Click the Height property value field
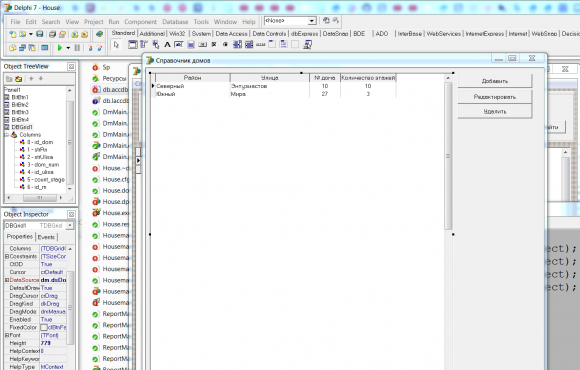This screenshot has height=370, width=580. [53, 343]
